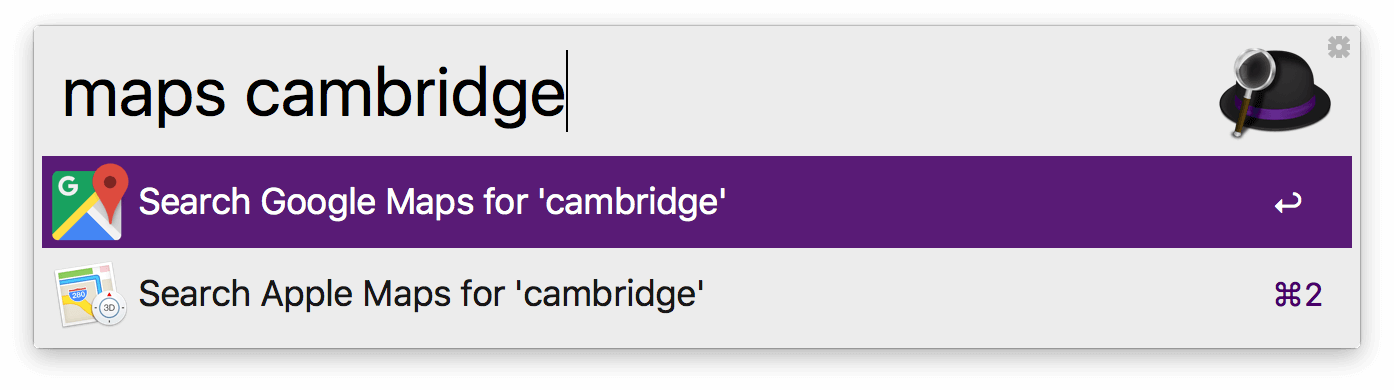
Task: Select the 'Search Apple Maps for cambridge' result
Action: click(x=697, y=294)
